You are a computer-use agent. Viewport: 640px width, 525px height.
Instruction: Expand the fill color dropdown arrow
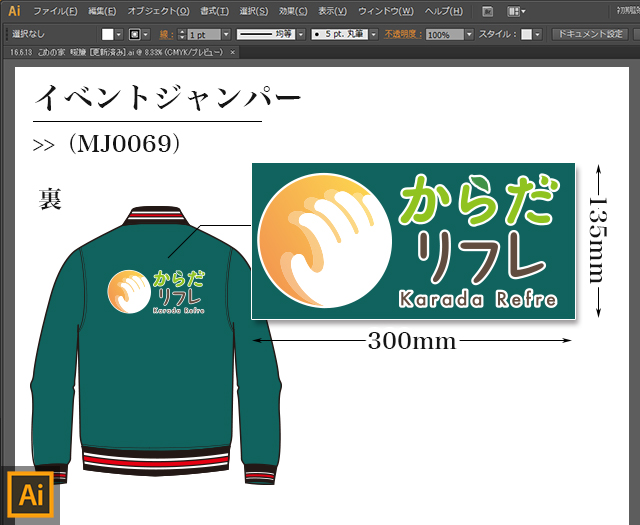click(x=118, y=35)
